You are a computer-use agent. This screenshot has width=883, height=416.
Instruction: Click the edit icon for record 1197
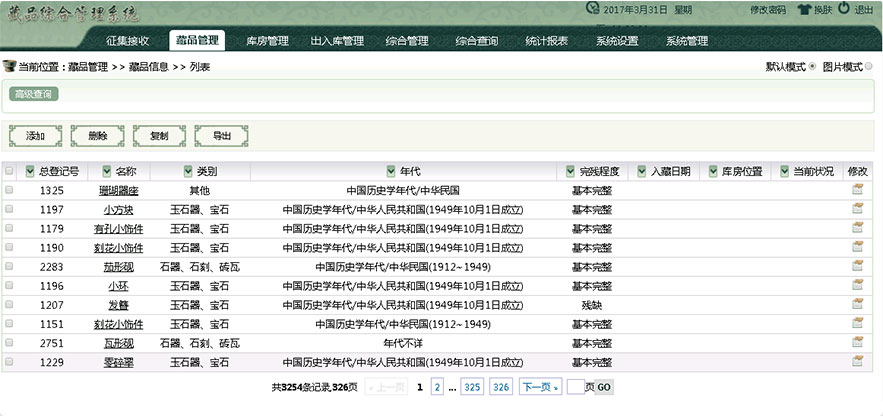857,209
